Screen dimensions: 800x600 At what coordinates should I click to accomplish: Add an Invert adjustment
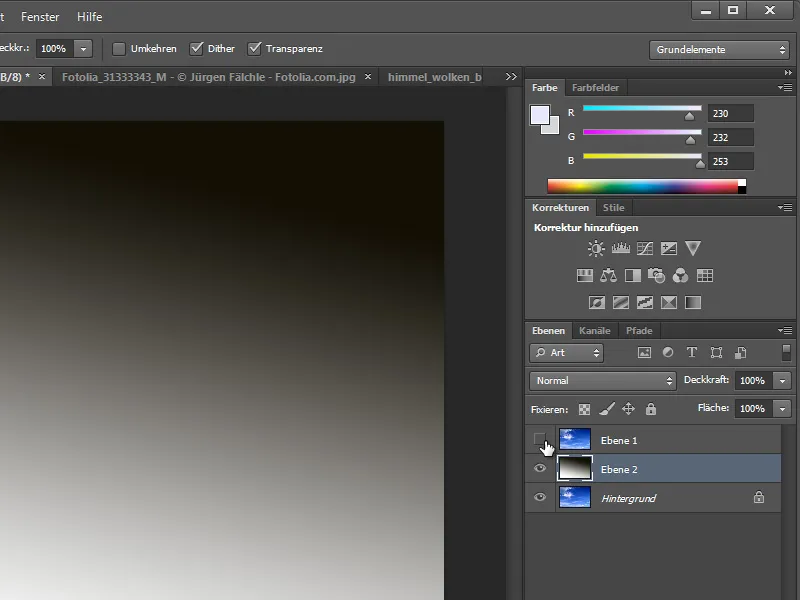pos(596,303)
